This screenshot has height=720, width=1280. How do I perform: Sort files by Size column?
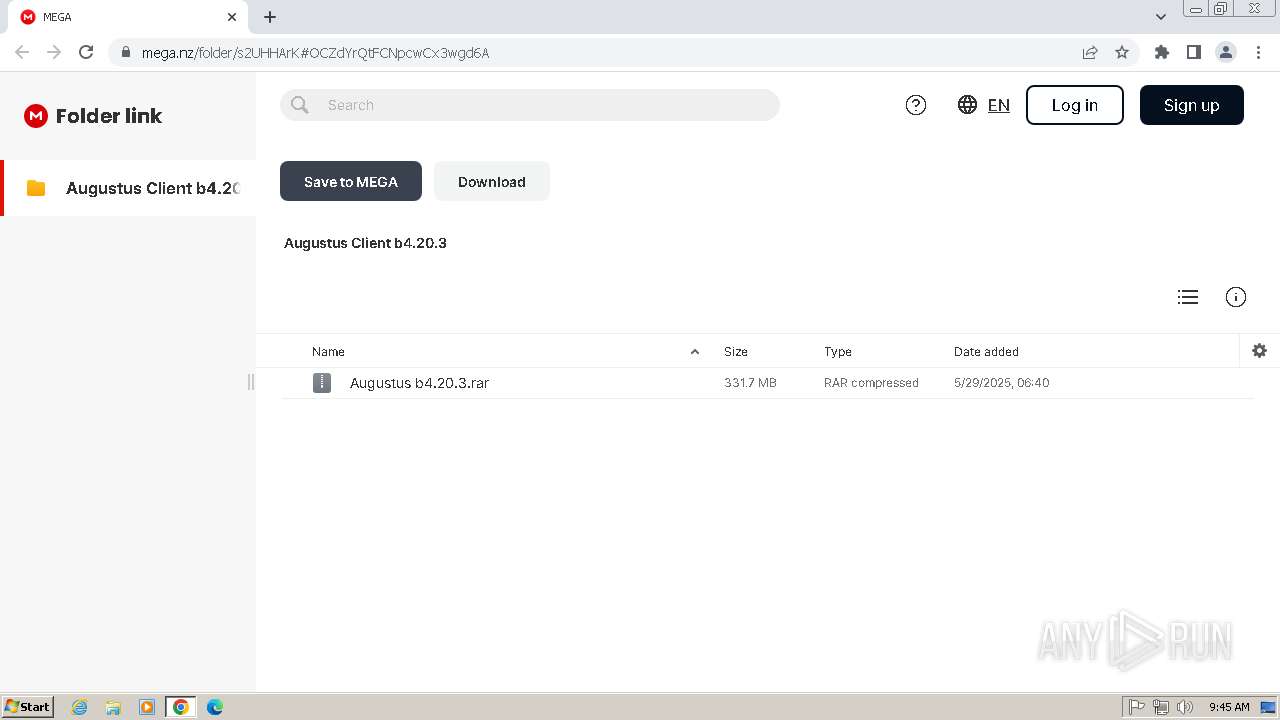tap(736, 352)
